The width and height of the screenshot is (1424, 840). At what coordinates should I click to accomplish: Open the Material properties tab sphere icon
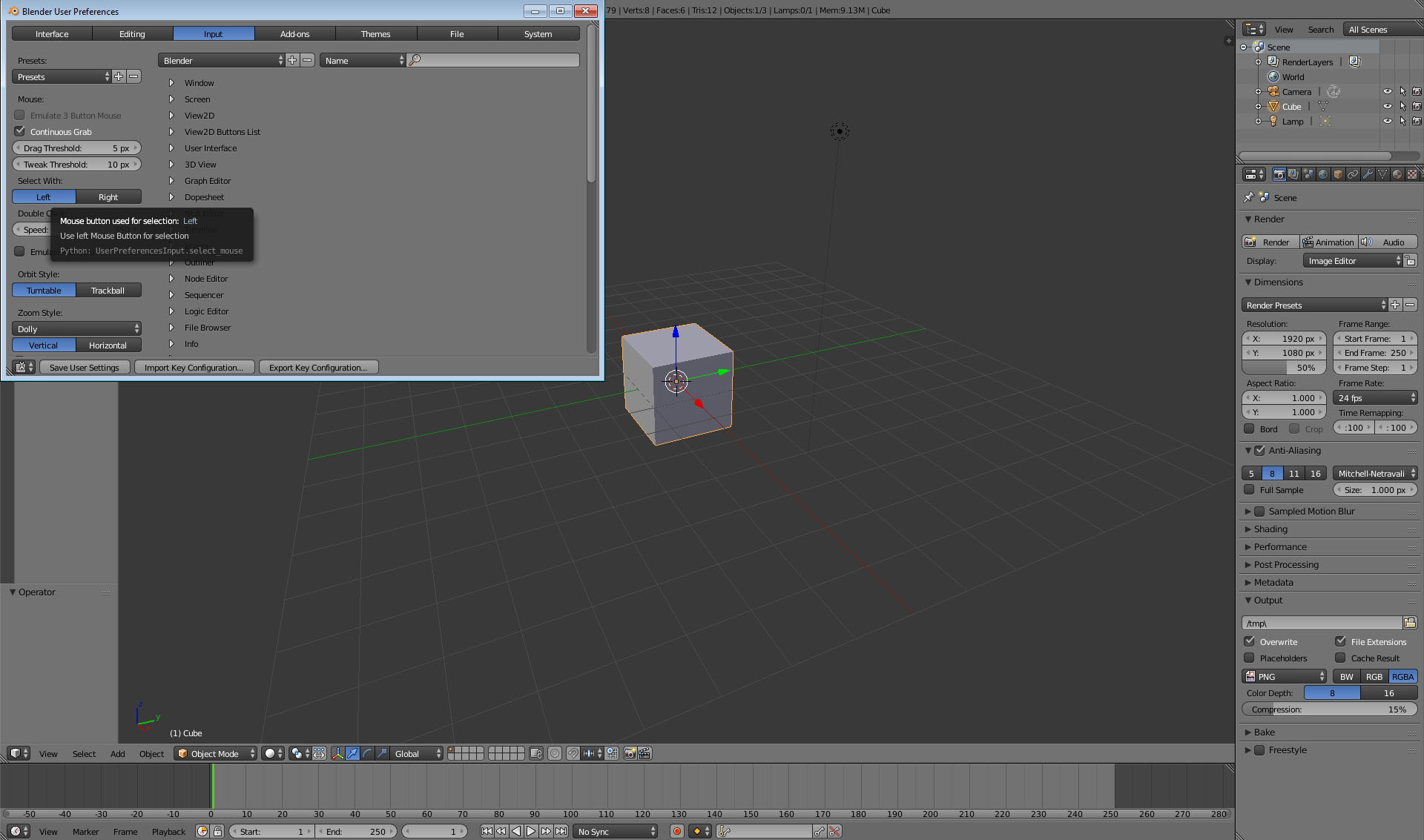pos(1397,174)
